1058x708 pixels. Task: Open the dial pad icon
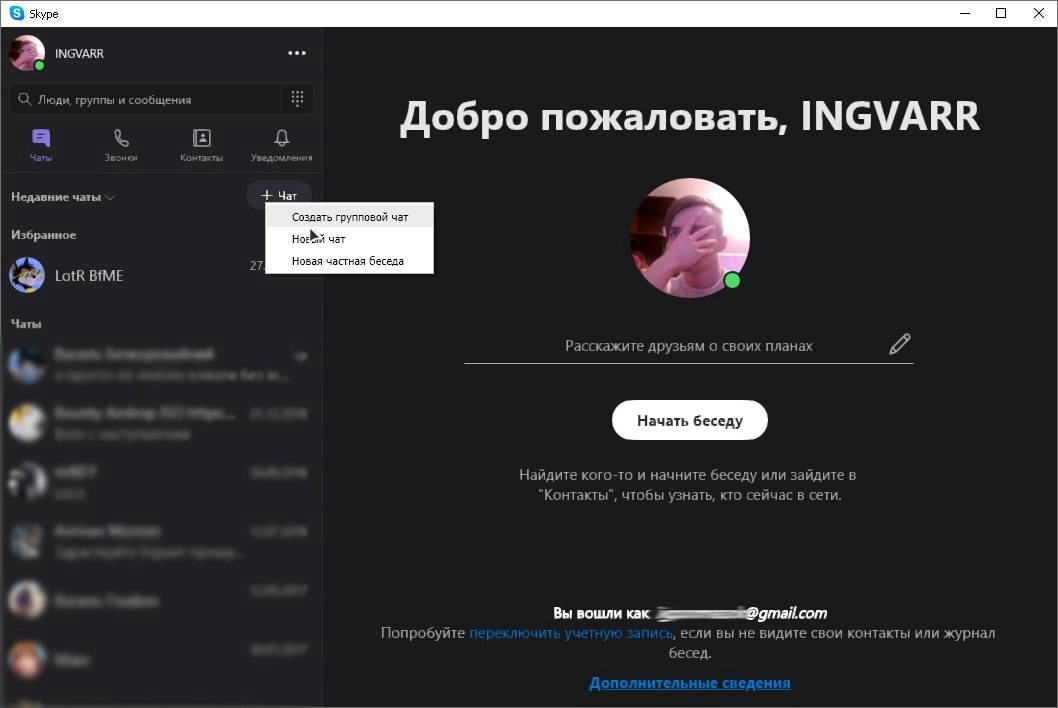[297, 99]
